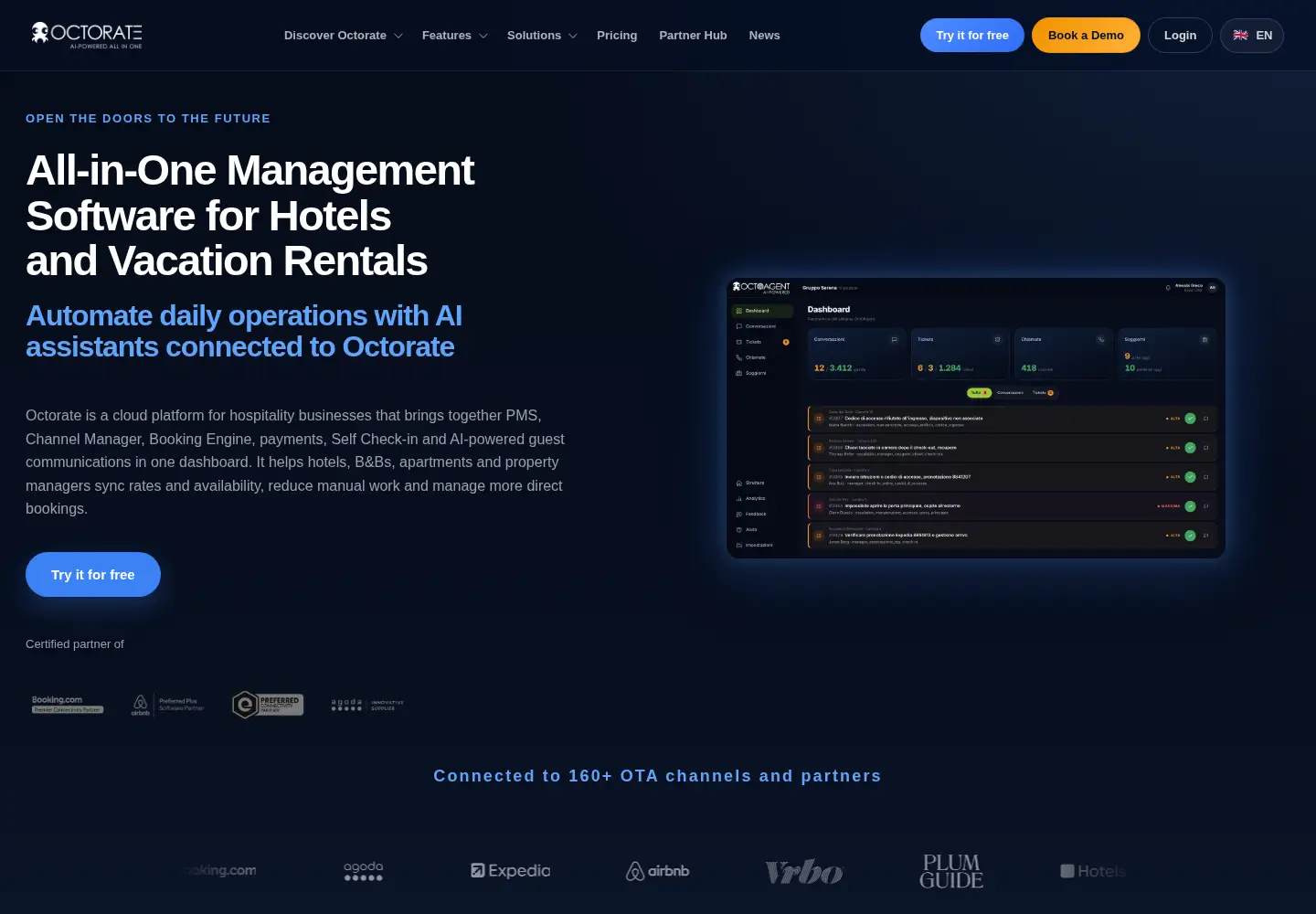The image size is (1316, 914).
Task: Click the dashboard preview screenshot
Action: coord(976,418)
